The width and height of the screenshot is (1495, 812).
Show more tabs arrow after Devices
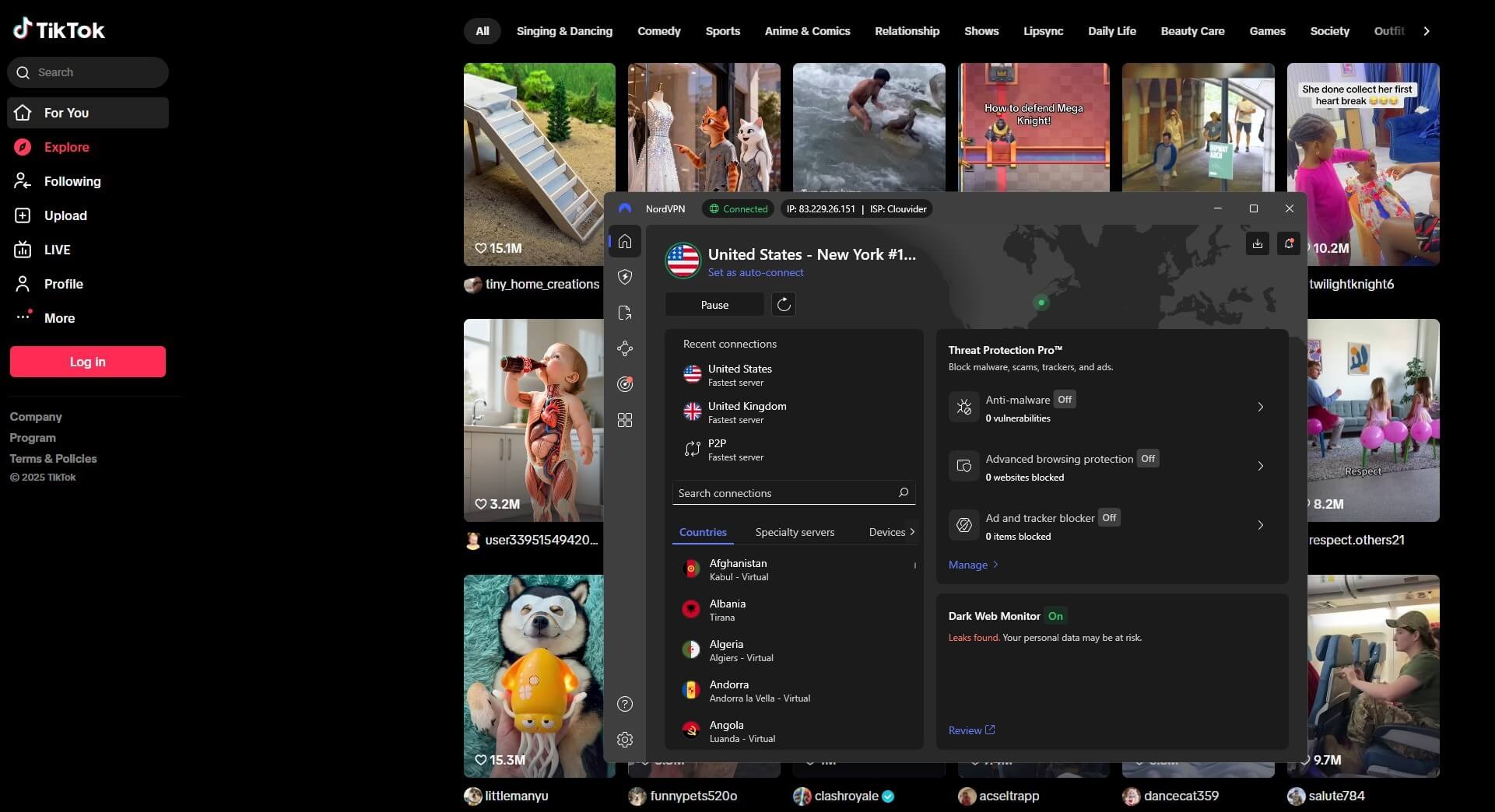pyautogui.click(x=912, y=532)
